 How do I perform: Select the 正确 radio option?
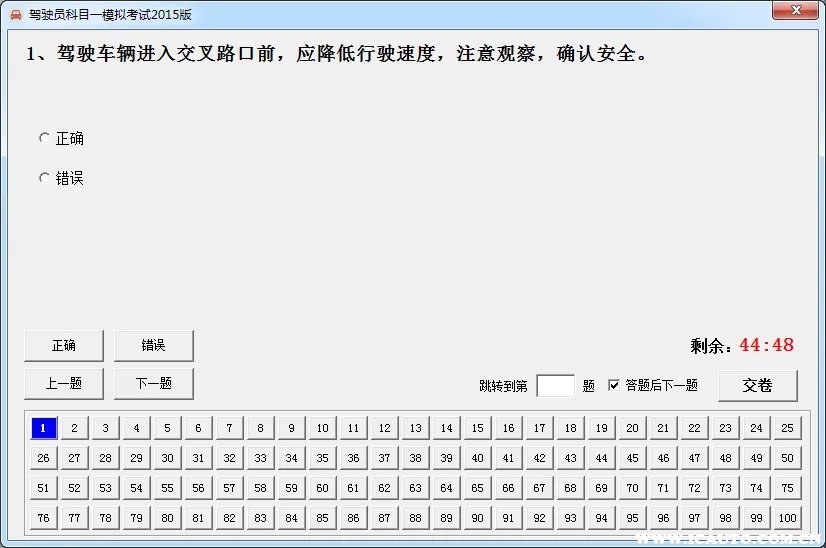[44, 138]
